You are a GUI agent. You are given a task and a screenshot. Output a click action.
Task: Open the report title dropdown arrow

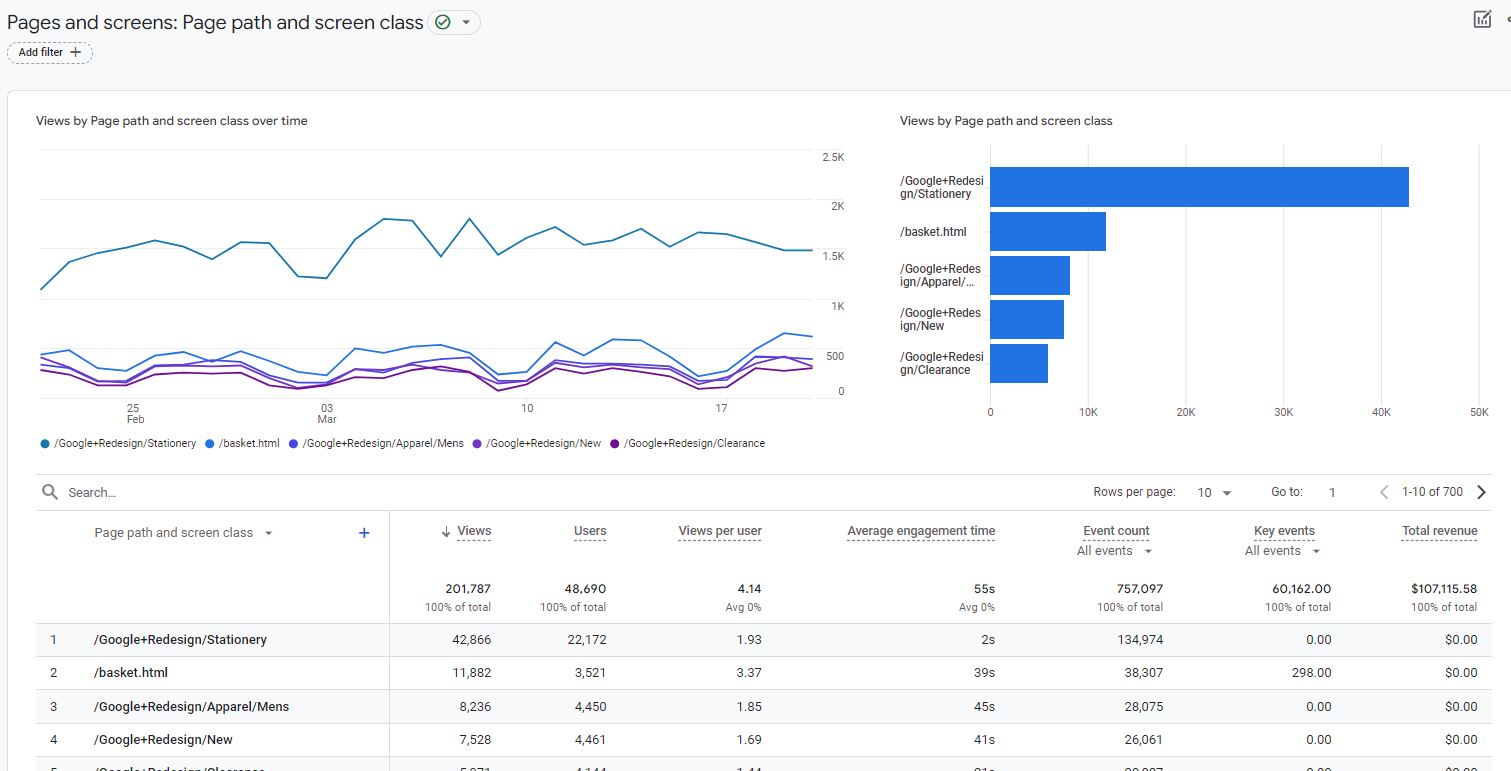click(468, 21)
